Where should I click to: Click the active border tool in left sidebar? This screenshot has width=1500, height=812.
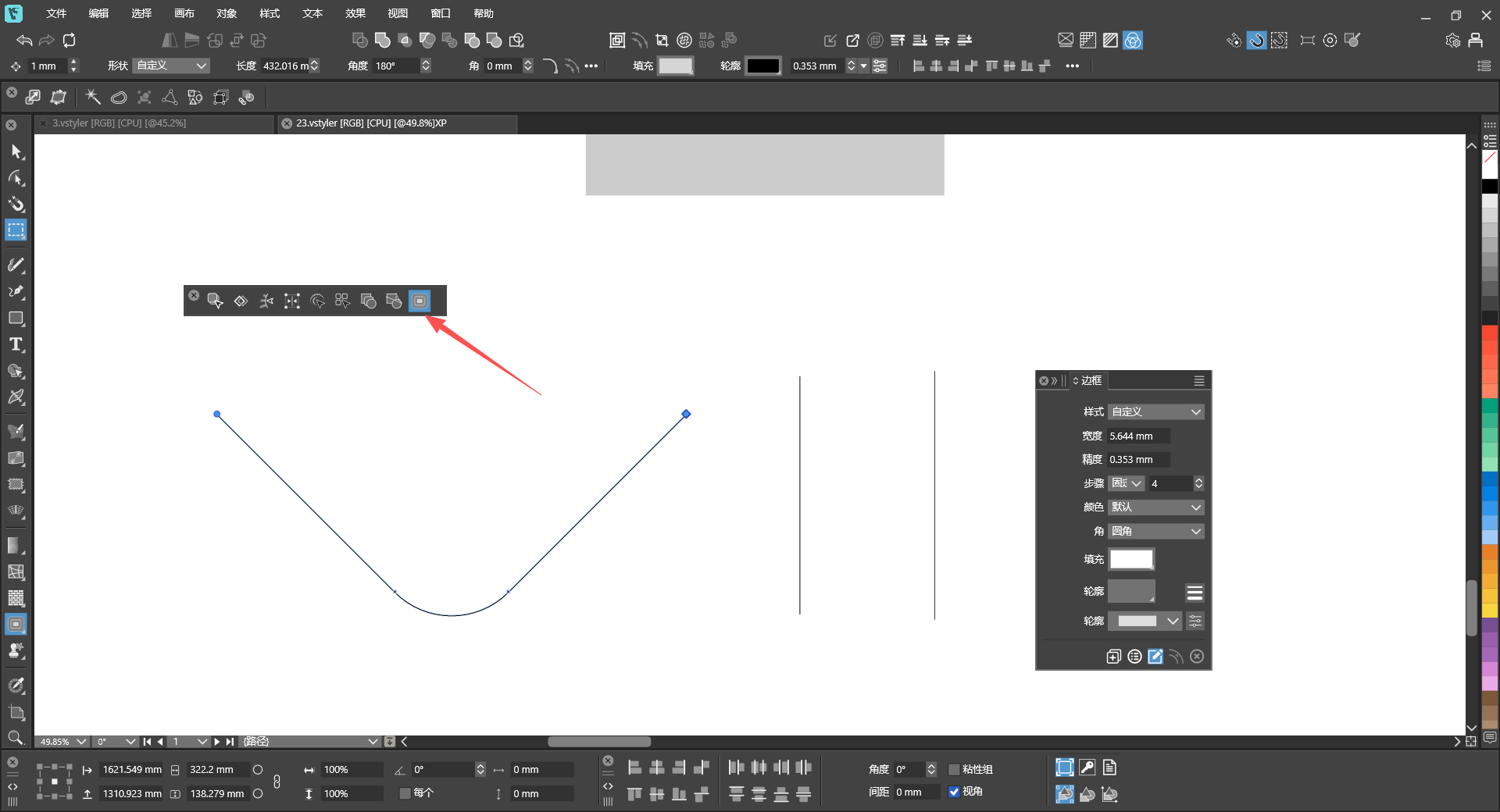(x=16, y=624)
